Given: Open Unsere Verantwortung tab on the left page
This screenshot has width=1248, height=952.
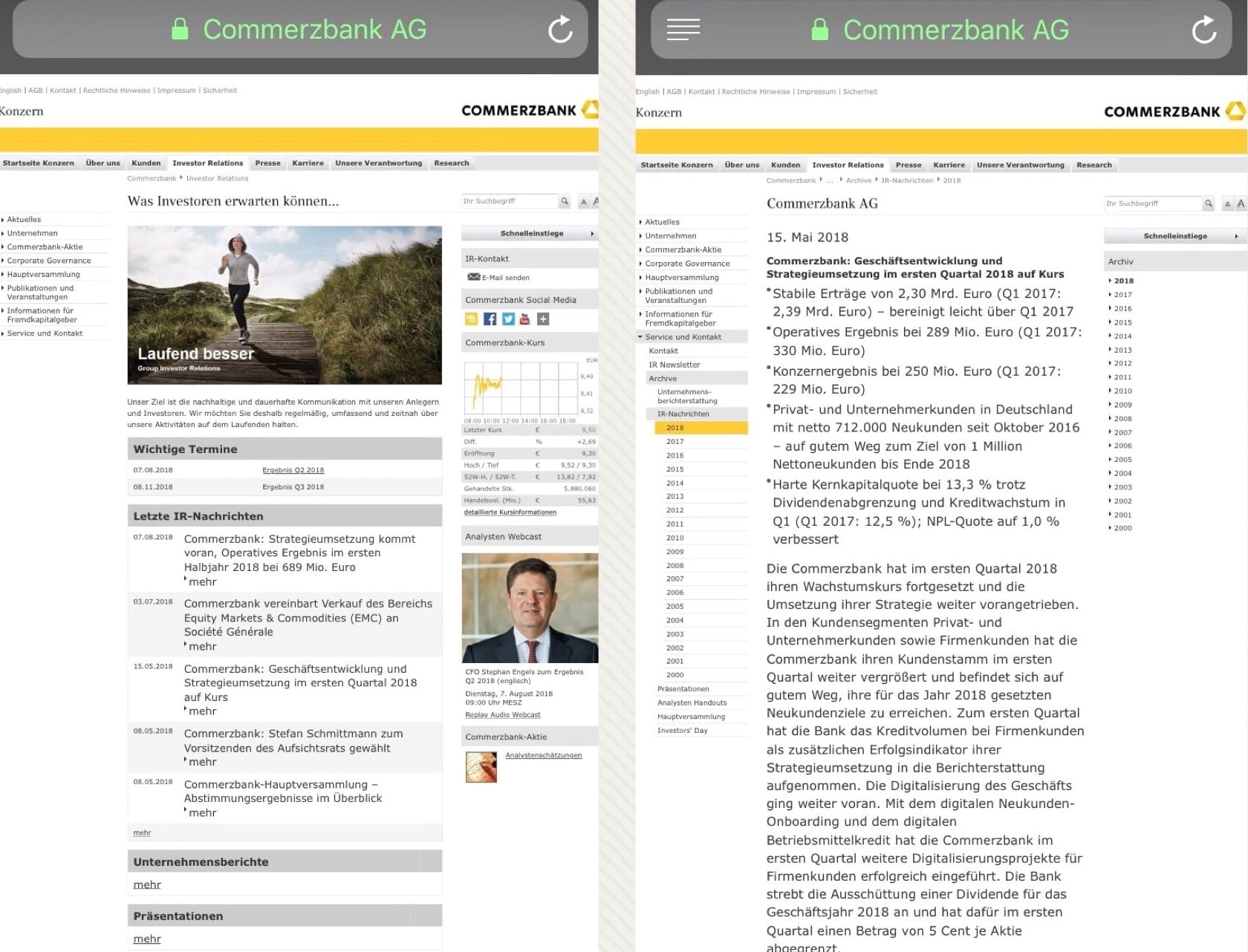Looking at the screenshot, I should [x=378, y=163].
